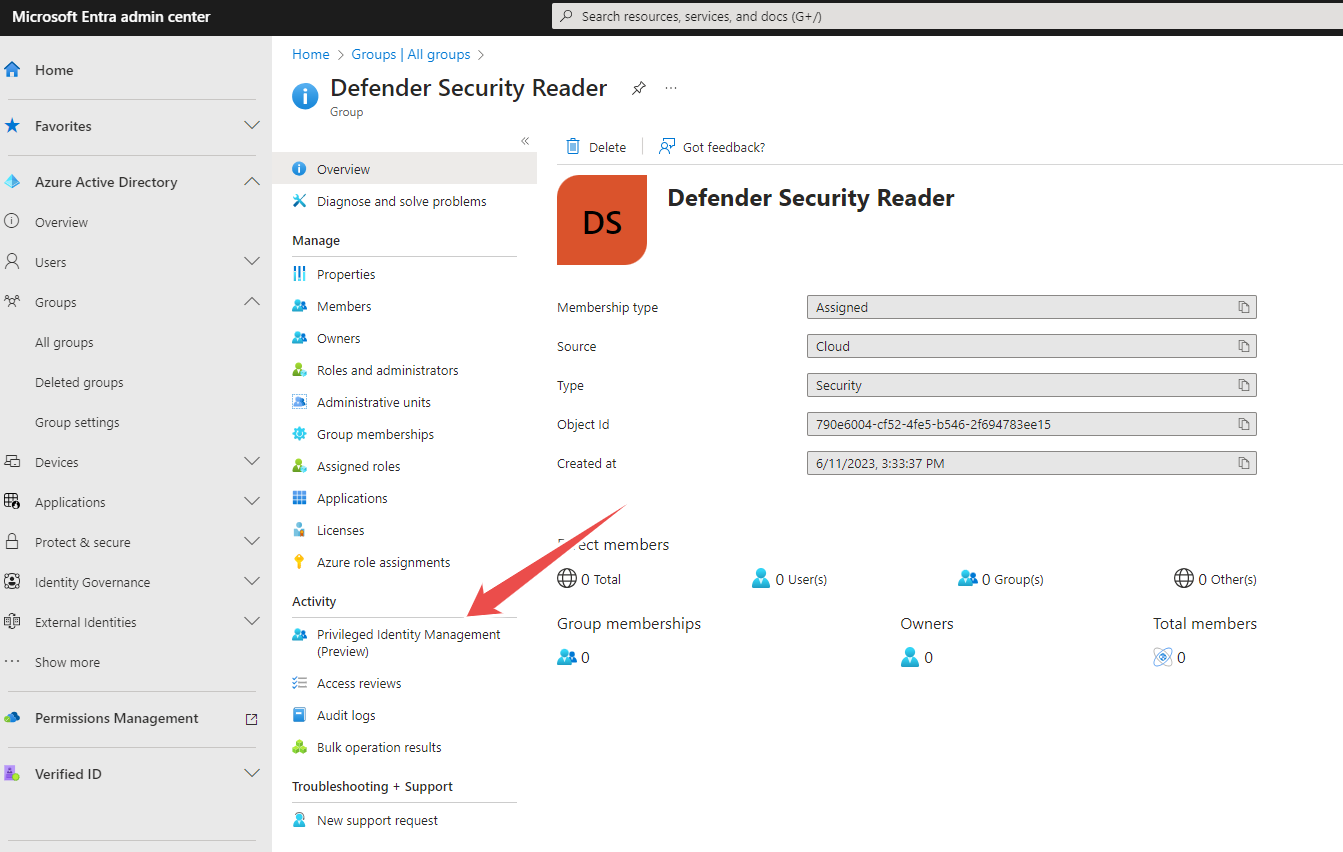Click the Protect & secure lock icon
This screenshot has height=852, width=1343.
click(12, 542)
